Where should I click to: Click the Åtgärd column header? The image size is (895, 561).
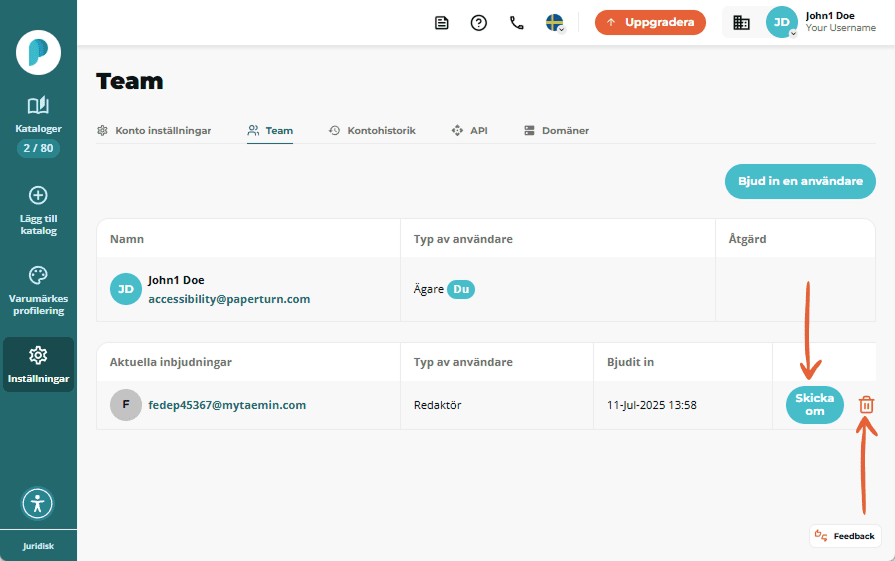click(747, 239)
